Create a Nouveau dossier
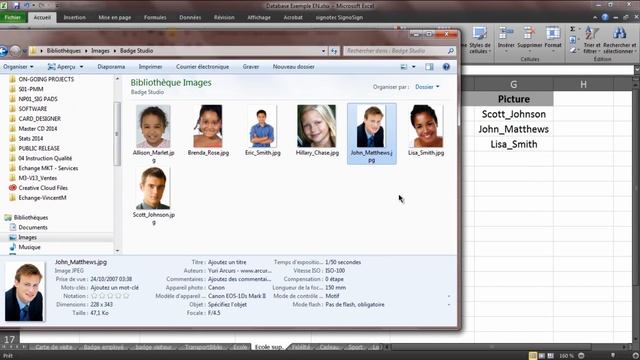Viewport: 640px width, 360px height. pyautogui.click(x=293, y=67)
